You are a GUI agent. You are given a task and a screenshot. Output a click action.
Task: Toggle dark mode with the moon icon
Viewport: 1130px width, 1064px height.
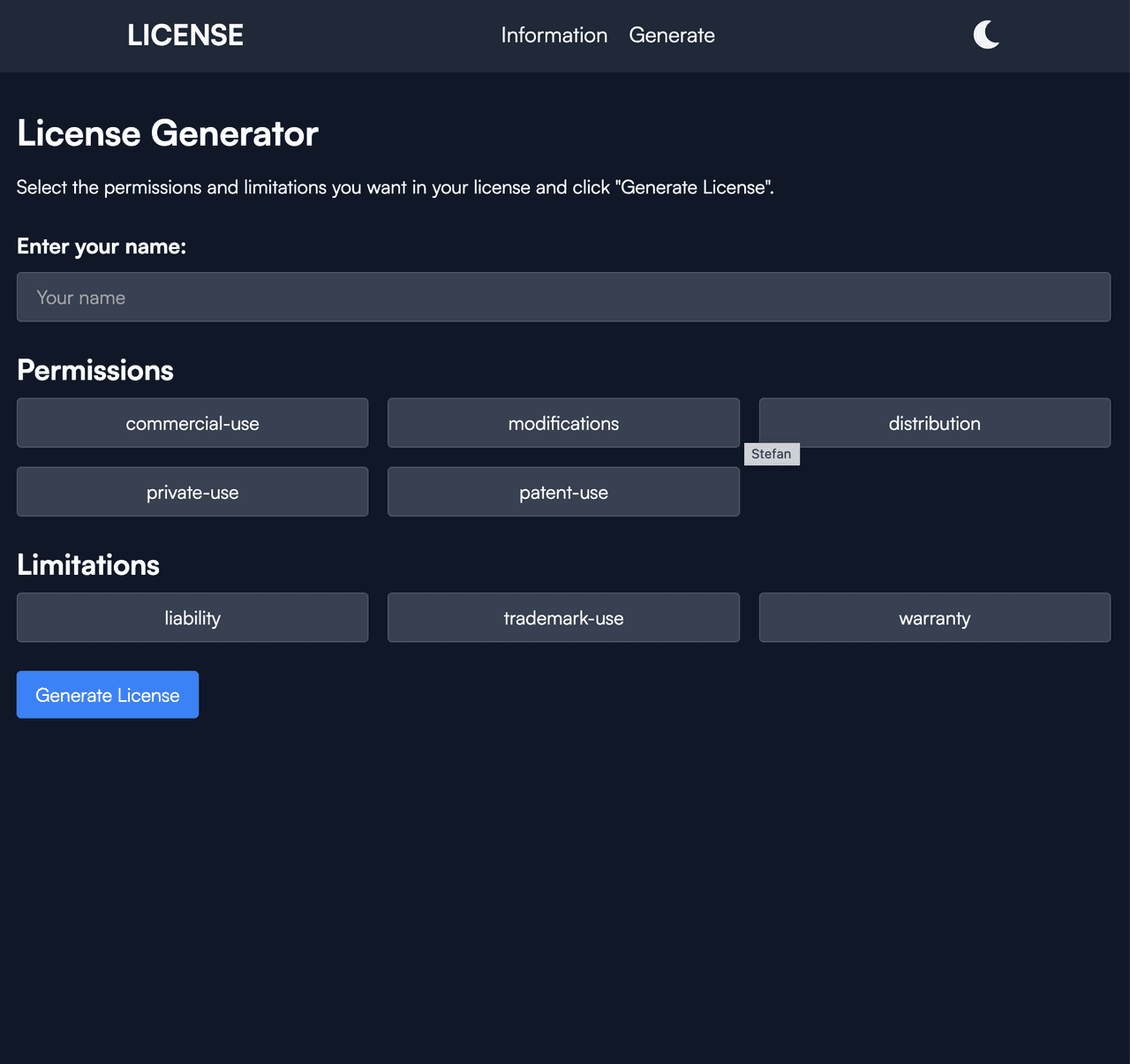coord(986,35)
